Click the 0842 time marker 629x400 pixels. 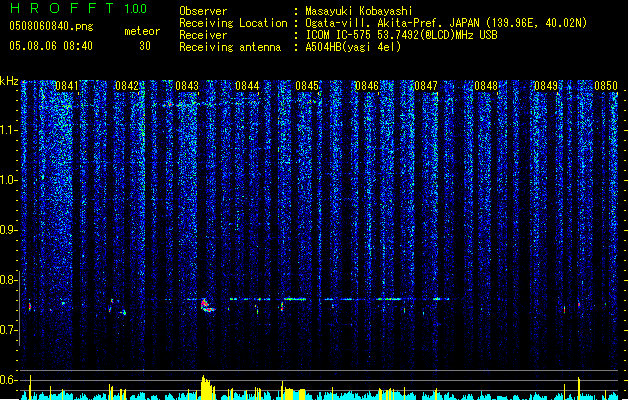127,86
